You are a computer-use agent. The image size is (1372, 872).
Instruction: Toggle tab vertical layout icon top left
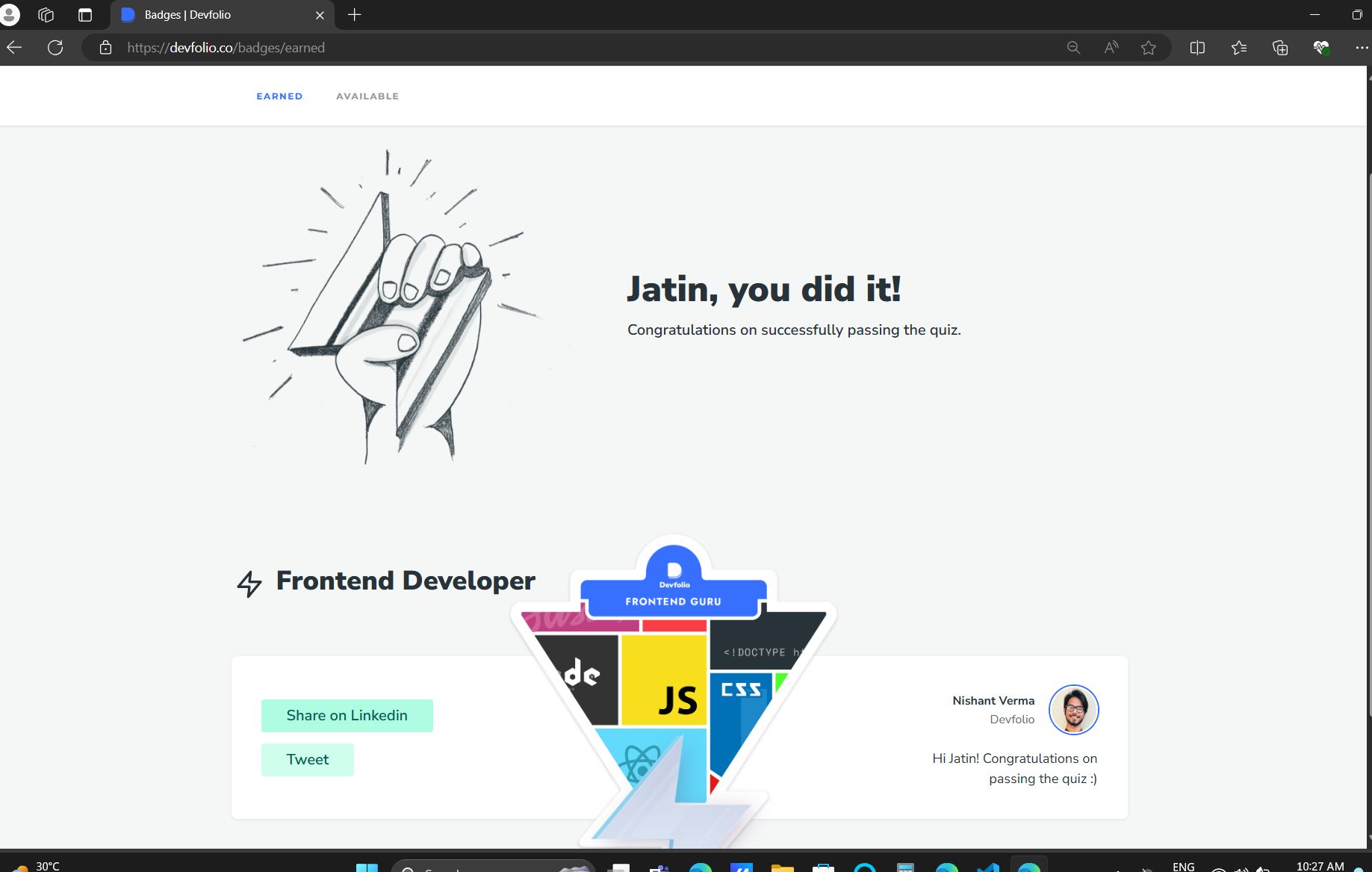[84, 14]
